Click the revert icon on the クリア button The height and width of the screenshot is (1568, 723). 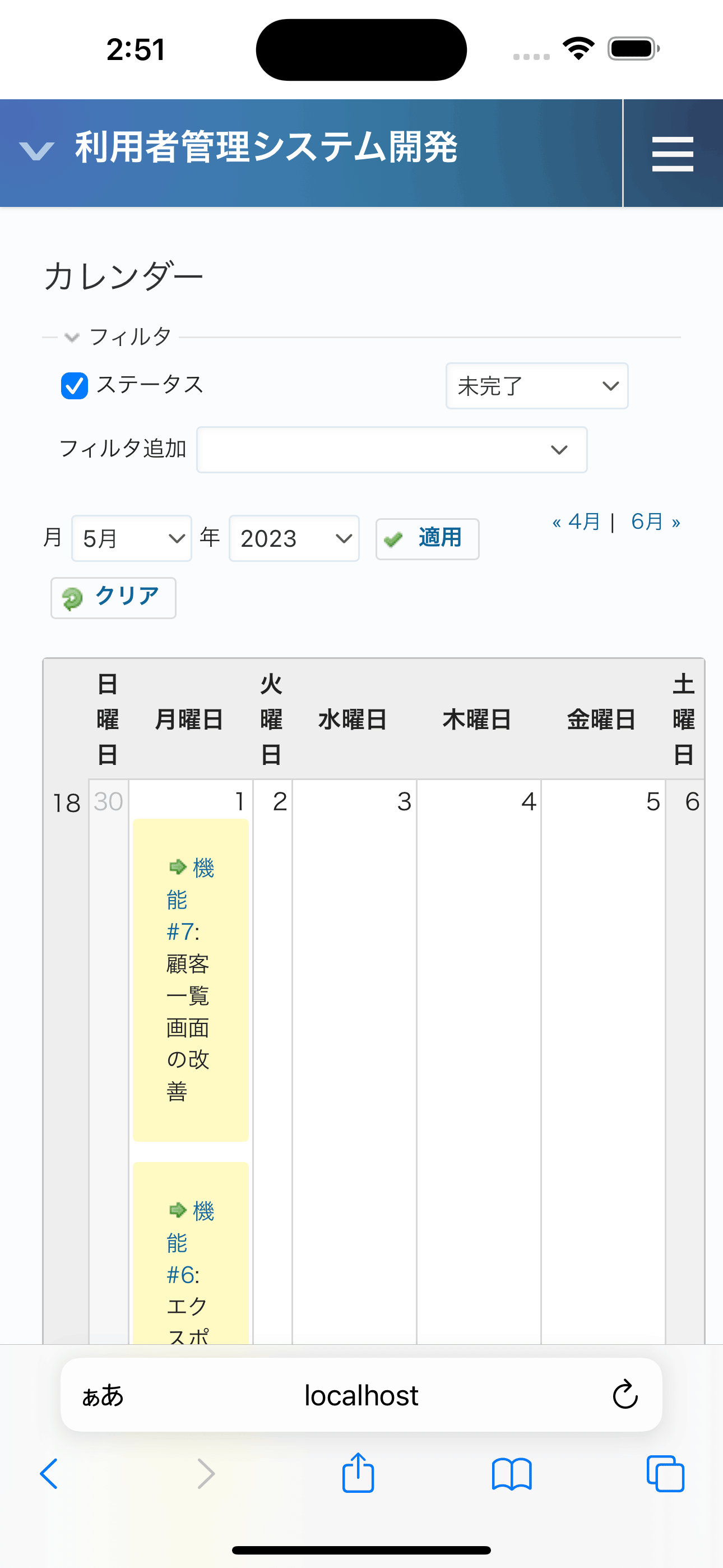pyautogui.click(x=74, y=598)
